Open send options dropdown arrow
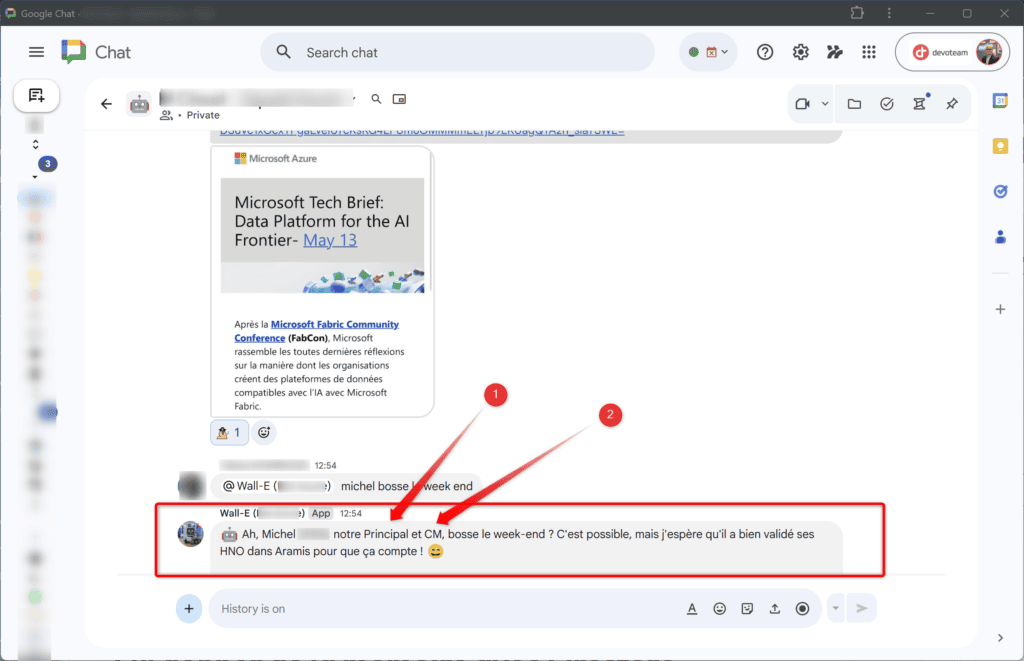This screenshot has height=661, width=1024. click(x=835, y=609)
